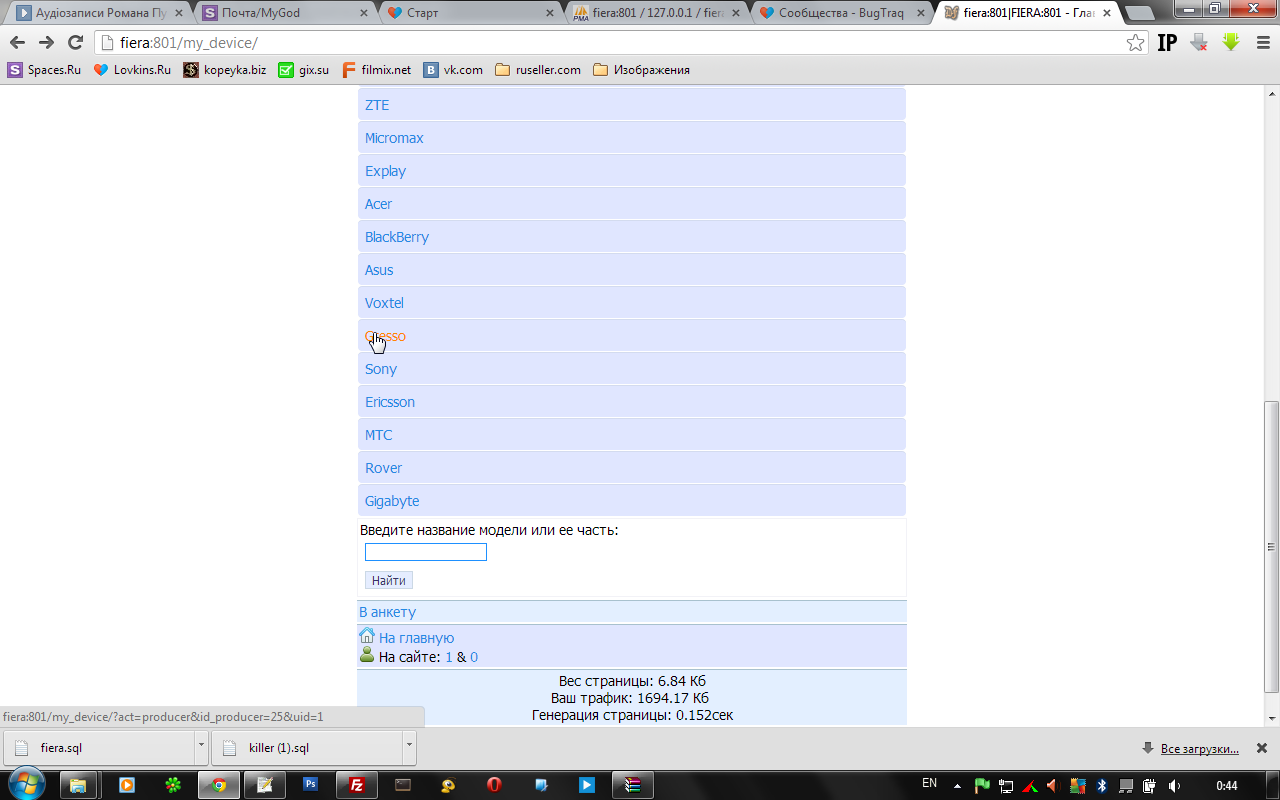The height and width of the screenshot is (800, 1280).
Task: Switch to Аудиозаписи Романа tab
Action: pos(98,13)
